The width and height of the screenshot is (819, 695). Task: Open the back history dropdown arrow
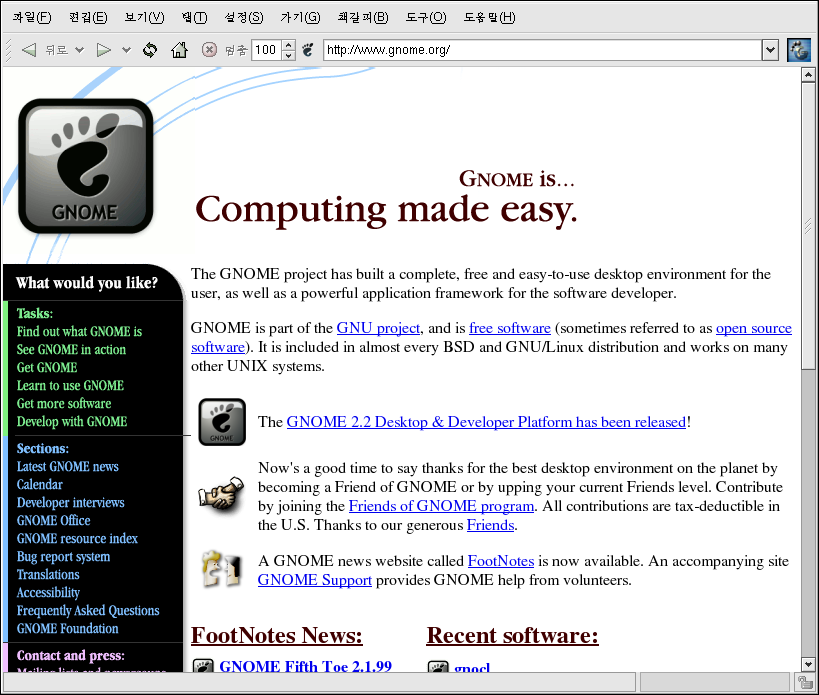coord(79,50)
